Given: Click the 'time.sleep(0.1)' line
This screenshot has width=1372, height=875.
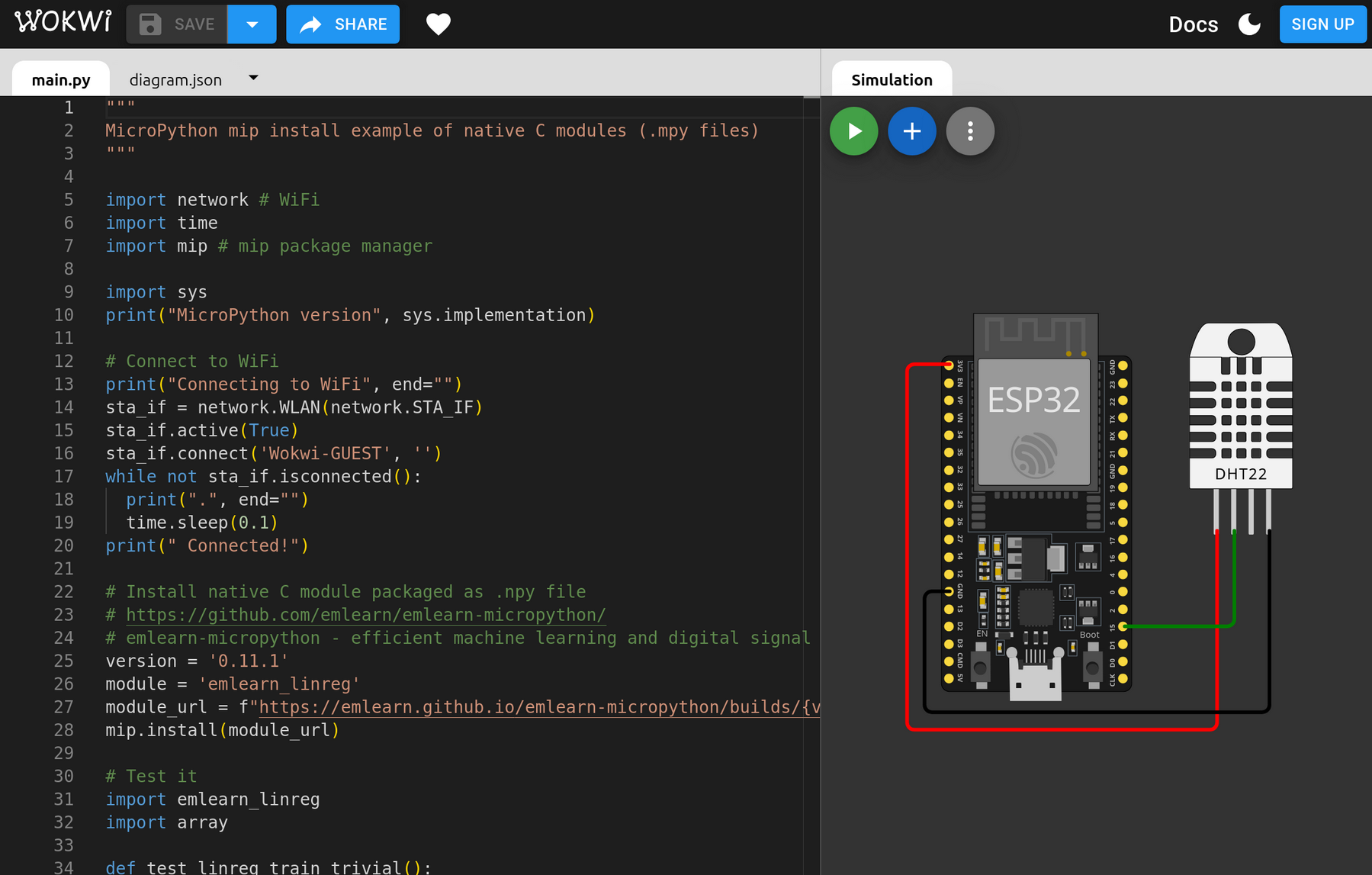Looking at the screenshot, I should (x=202, y=523).
